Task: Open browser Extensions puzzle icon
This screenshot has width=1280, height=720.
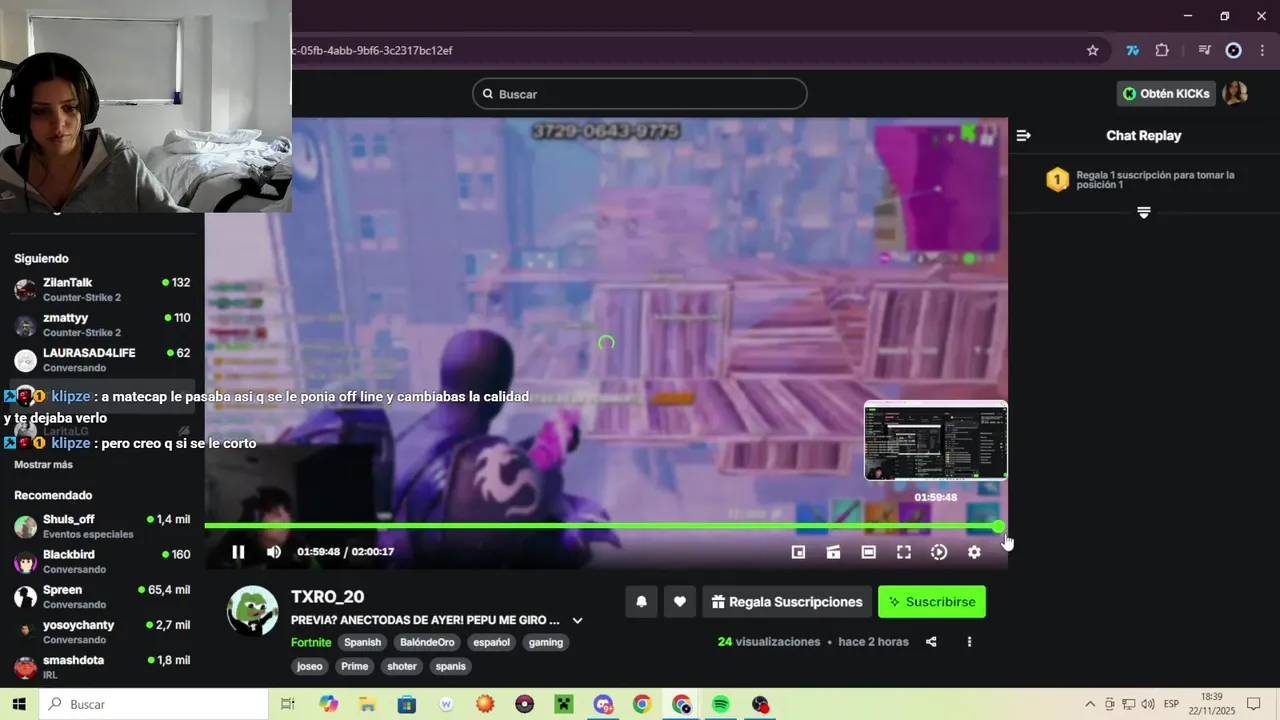Action: click(x=1162, y=50)
